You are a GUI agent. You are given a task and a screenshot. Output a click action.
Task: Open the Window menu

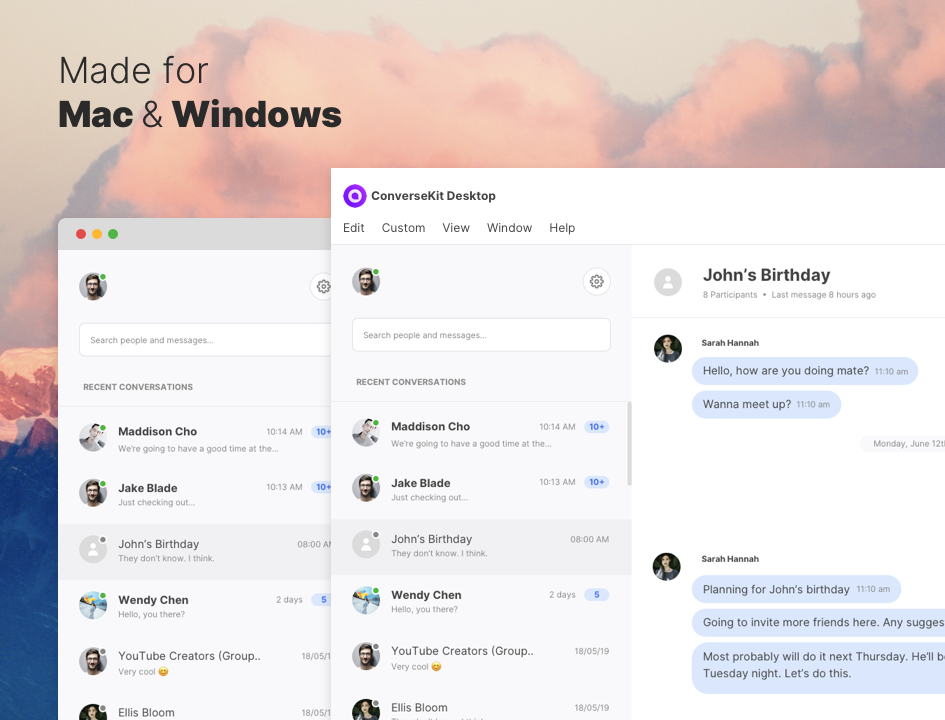pyautogui.click(x=509, y=228)
